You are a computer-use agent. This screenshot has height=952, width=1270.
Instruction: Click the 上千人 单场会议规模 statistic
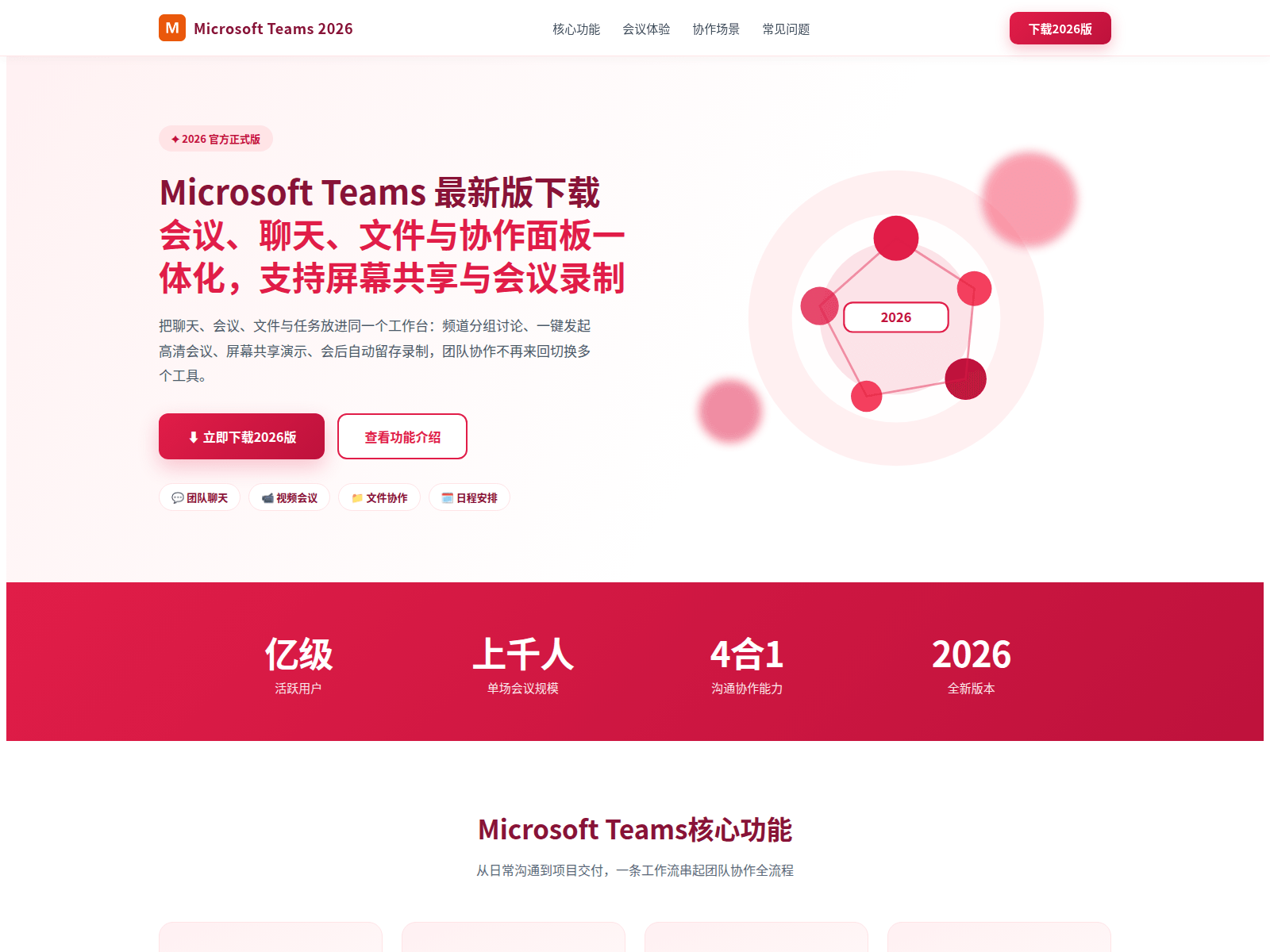[523, 665]
